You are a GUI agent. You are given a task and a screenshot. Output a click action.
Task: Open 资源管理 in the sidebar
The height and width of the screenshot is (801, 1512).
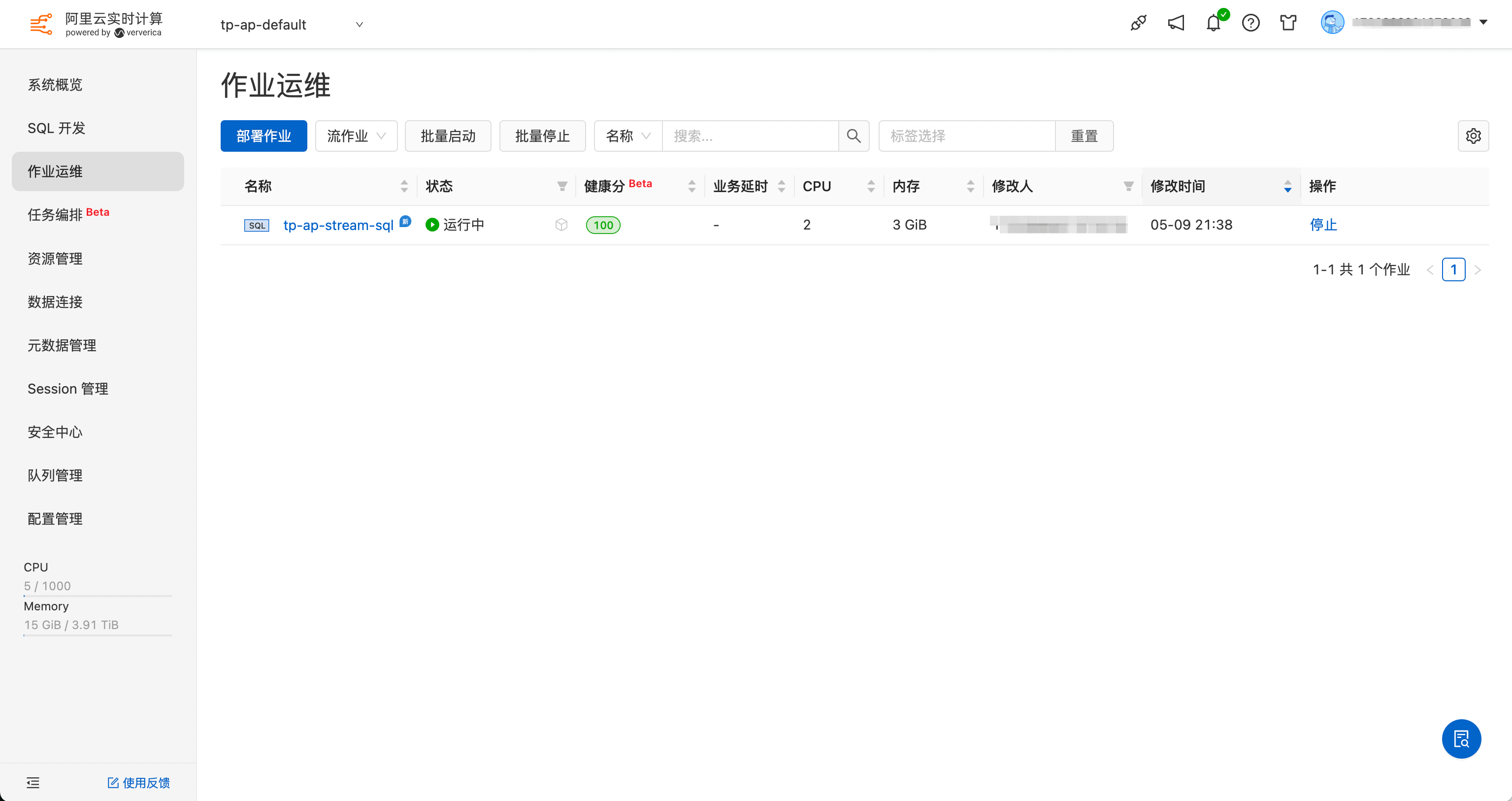55,259
